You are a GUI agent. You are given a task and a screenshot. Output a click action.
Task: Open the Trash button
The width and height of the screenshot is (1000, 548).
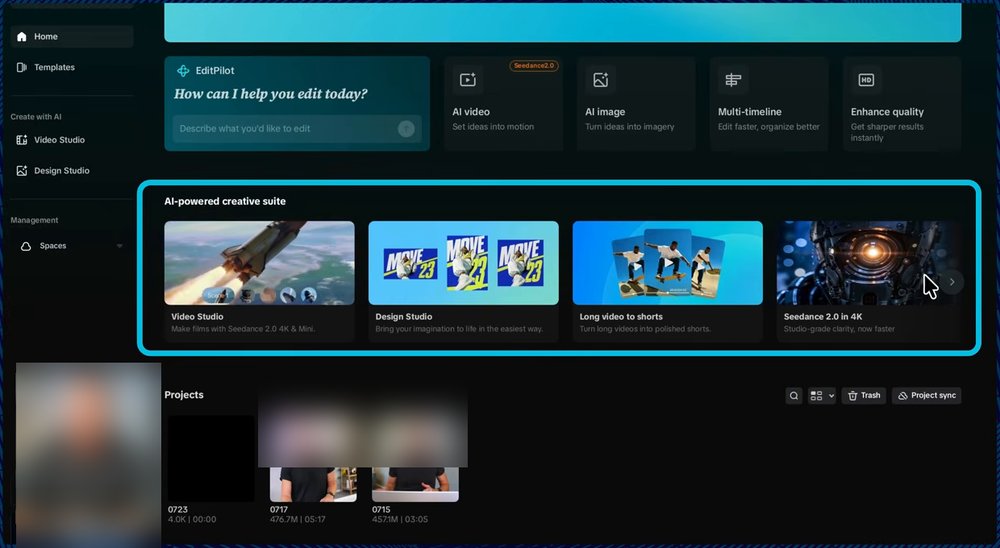click(x=864, y=396)
